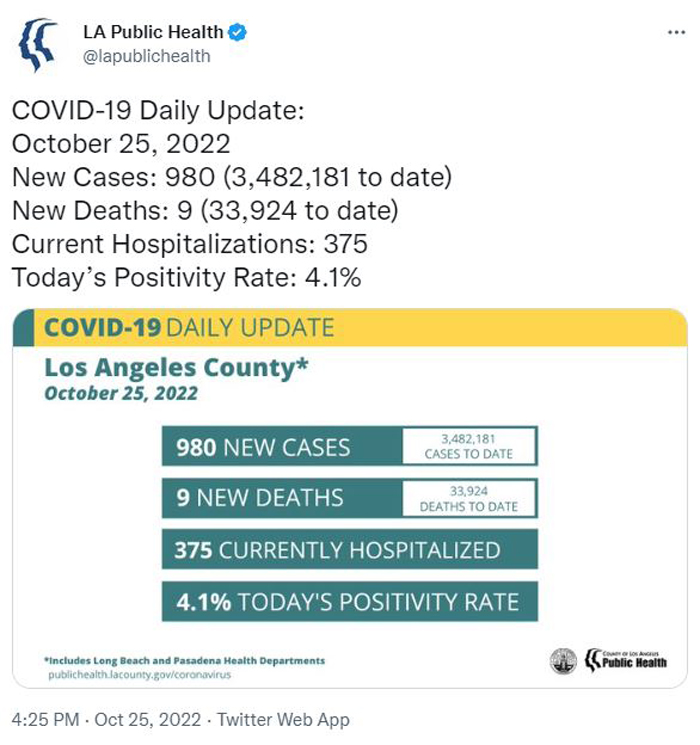Click the blue verified badge
This screenshot has height=745, width=700.
pos(237,32)
